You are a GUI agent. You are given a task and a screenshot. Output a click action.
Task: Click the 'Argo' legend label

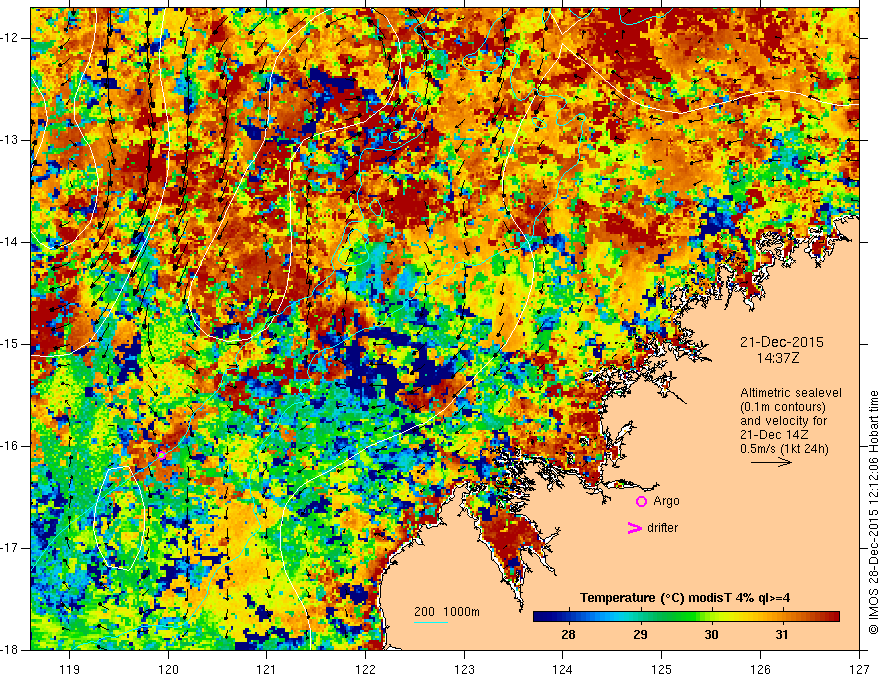tap(666, 501)
